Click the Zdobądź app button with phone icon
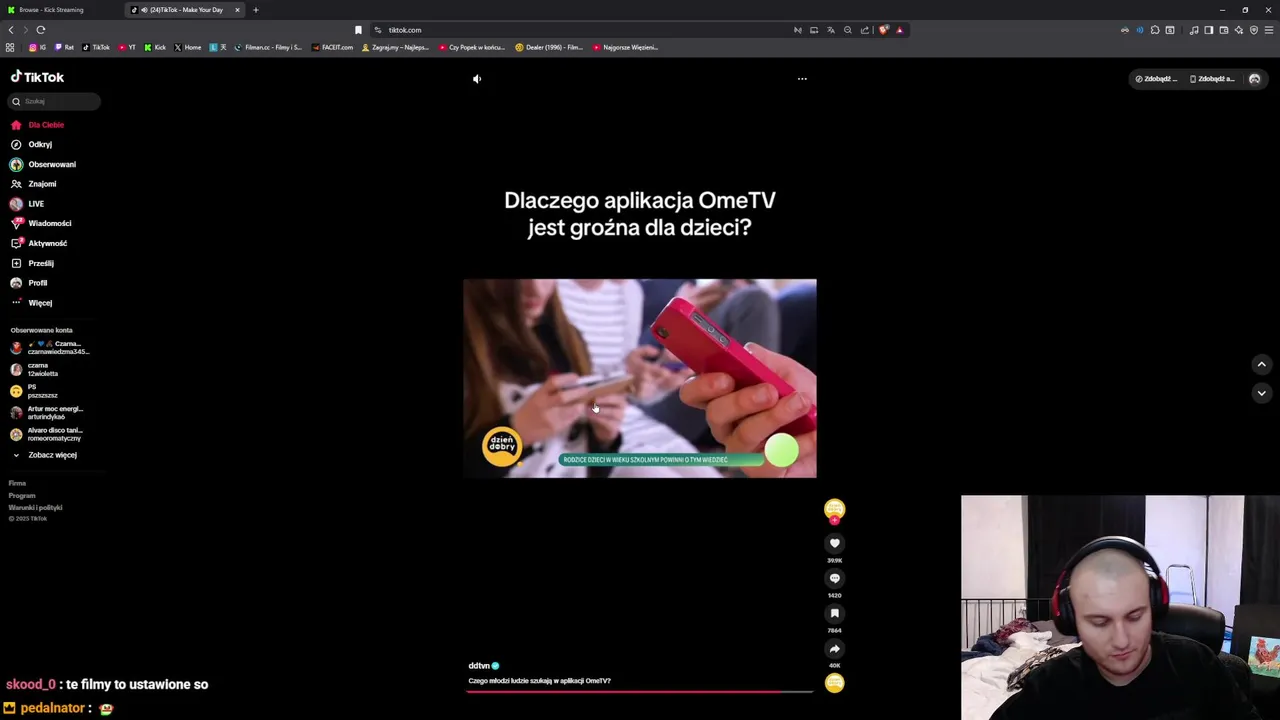 coord(1213,79)
